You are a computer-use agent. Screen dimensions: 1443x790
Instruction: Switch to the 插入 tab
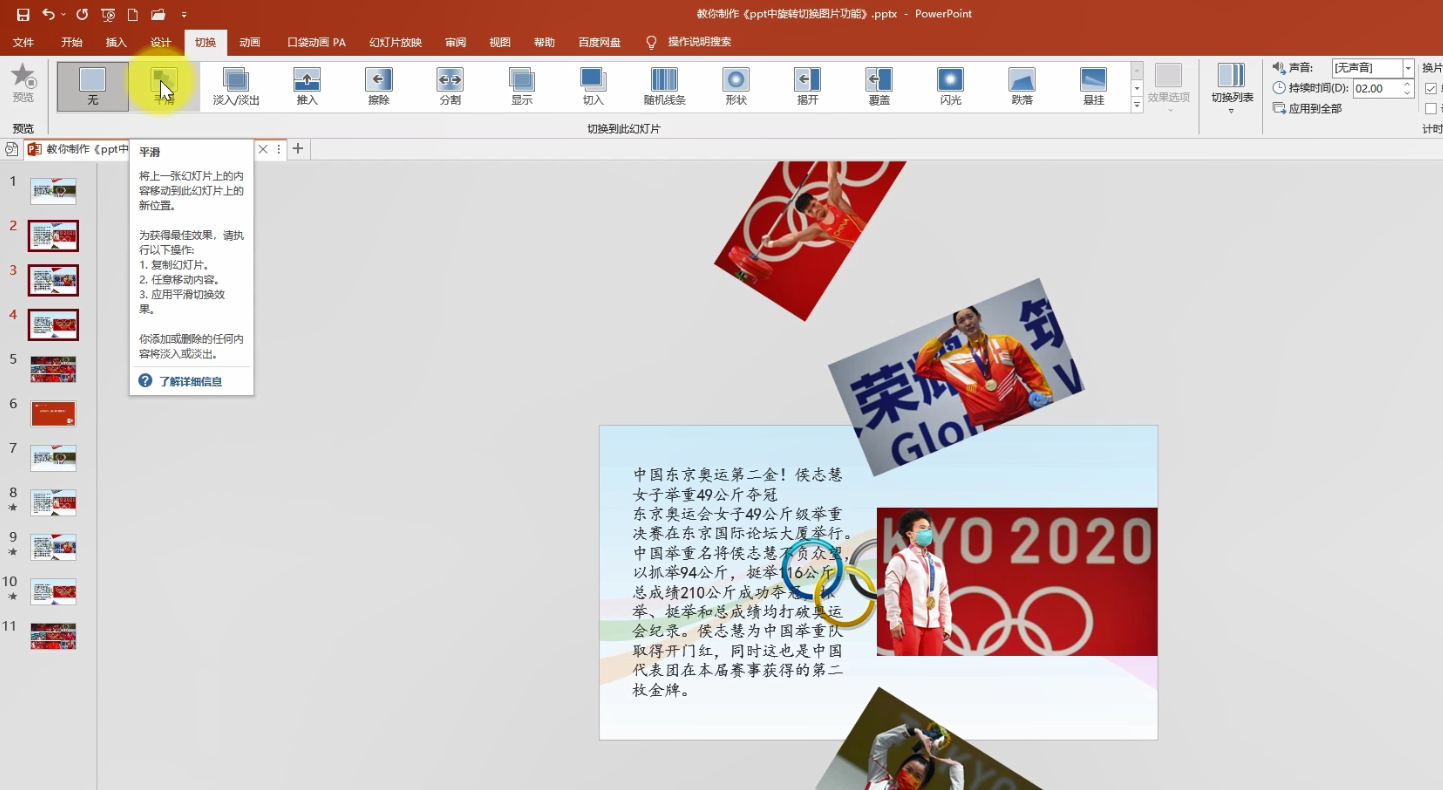[116, 42]
